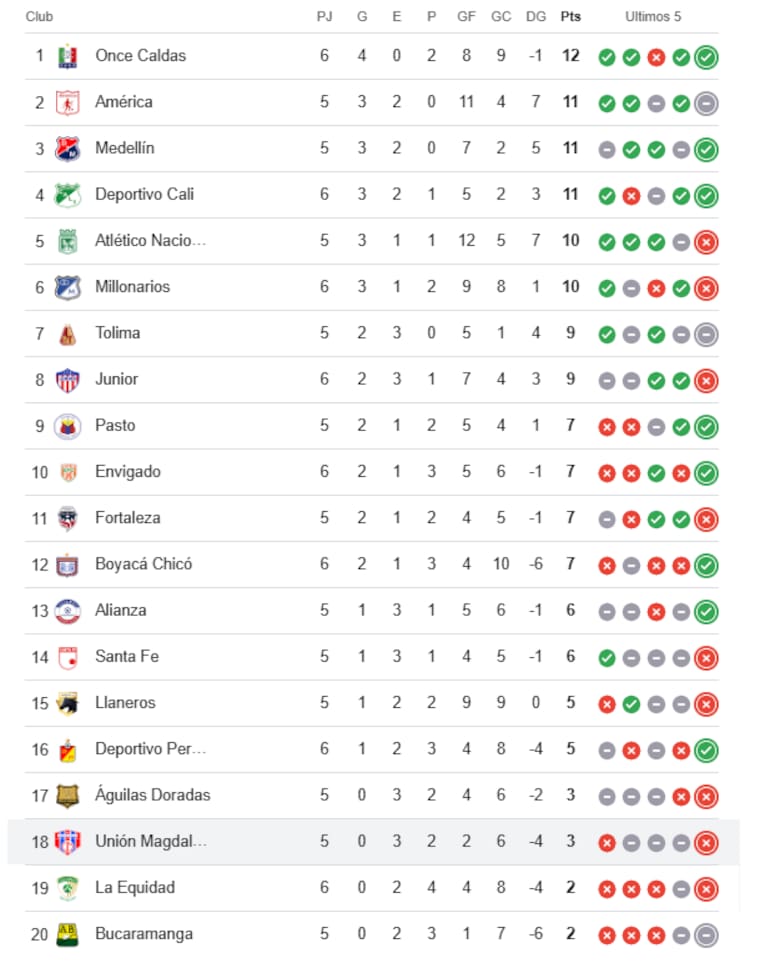Click the Bucaramanga team badge
Screen dimensions: 760x963
point(67,934)
